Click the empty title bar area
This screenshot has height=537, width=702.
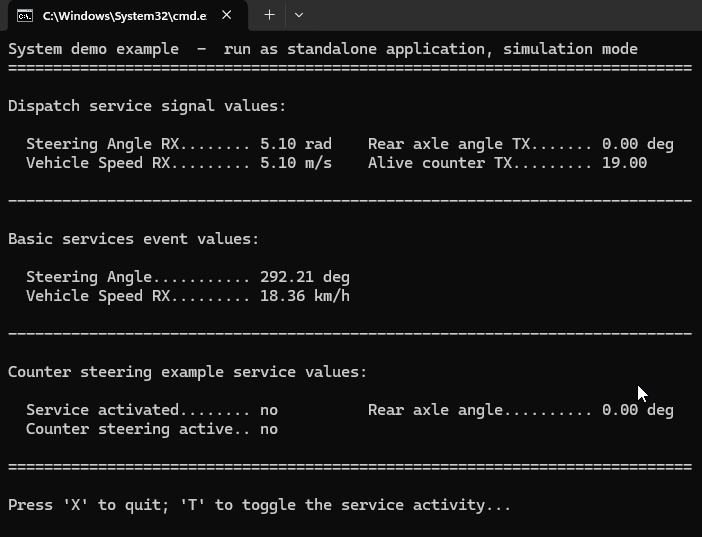(x=500, y=16)
